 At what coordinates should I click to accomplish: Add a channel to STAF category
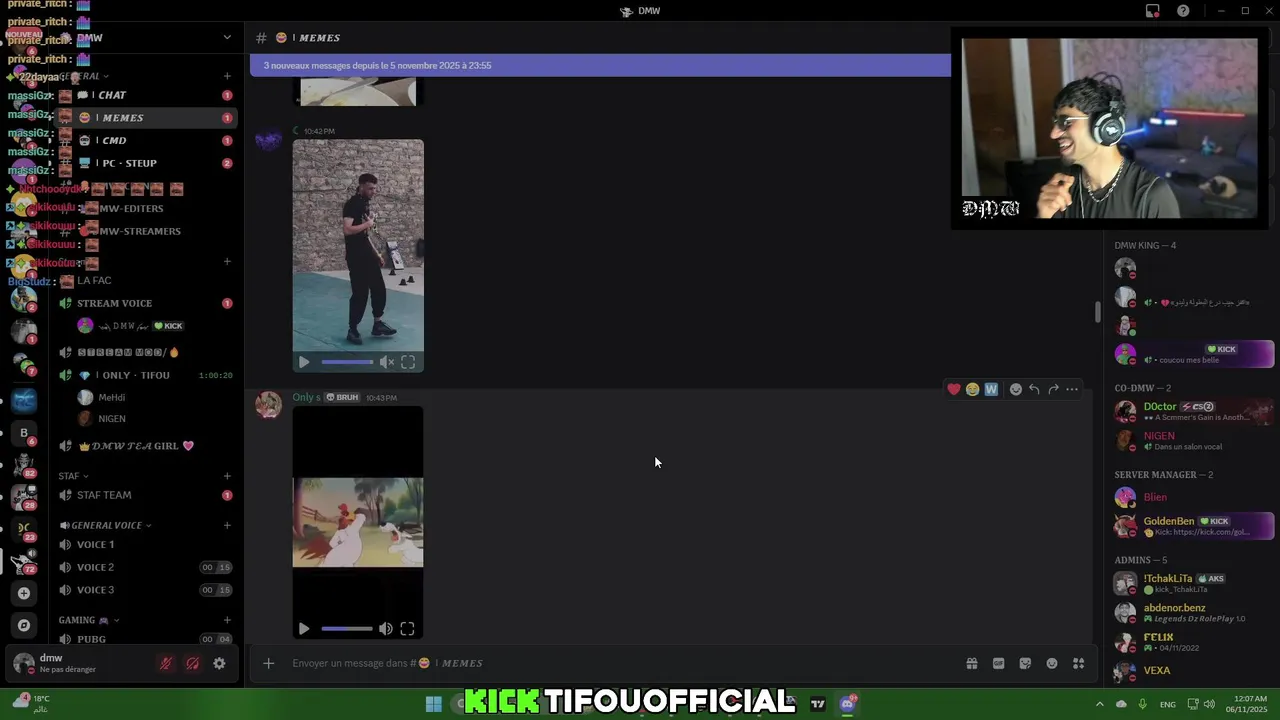(x=227, y=476)
